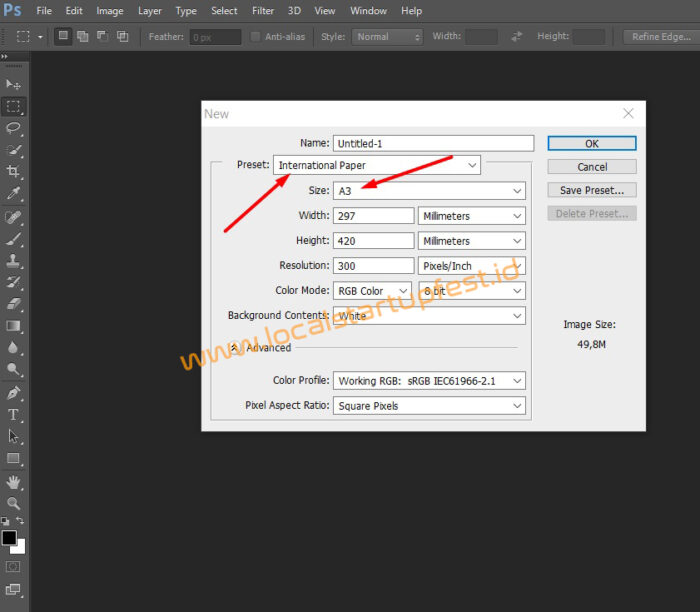Screen dimensions: 700x612
Task: Open the Layer menu
Action: tap(150, 11)
